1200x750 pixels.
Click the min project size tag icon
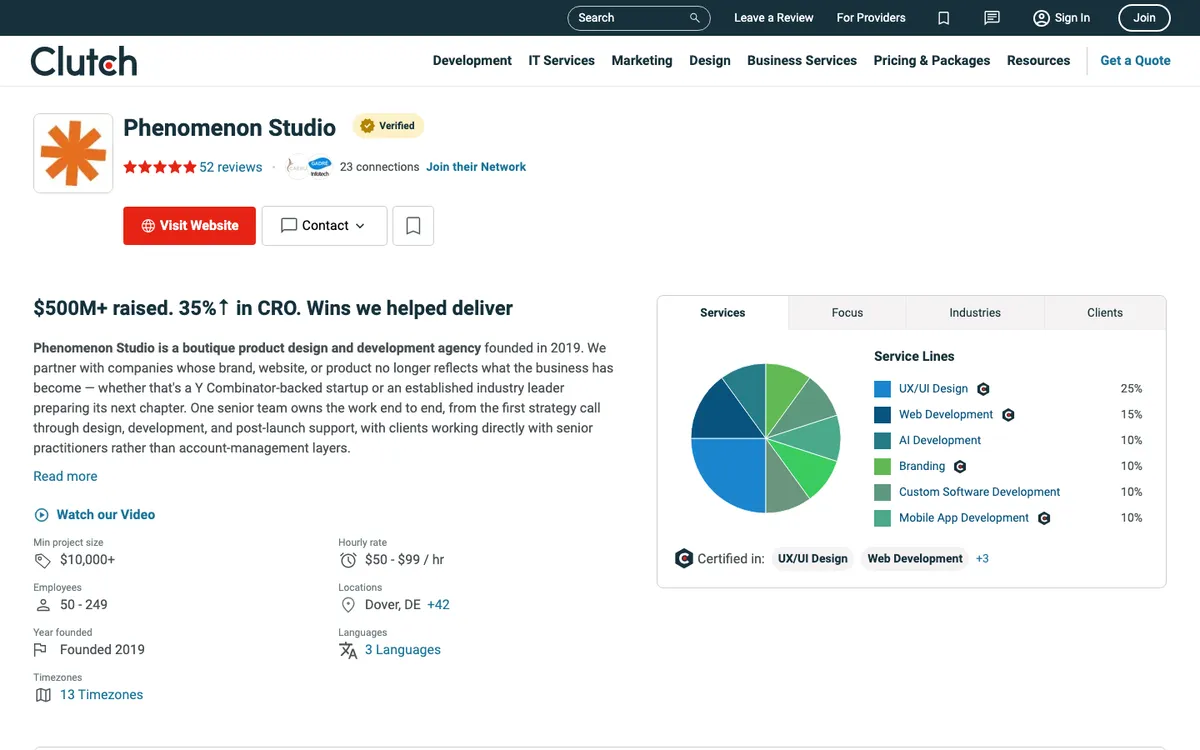coord(43,560)
